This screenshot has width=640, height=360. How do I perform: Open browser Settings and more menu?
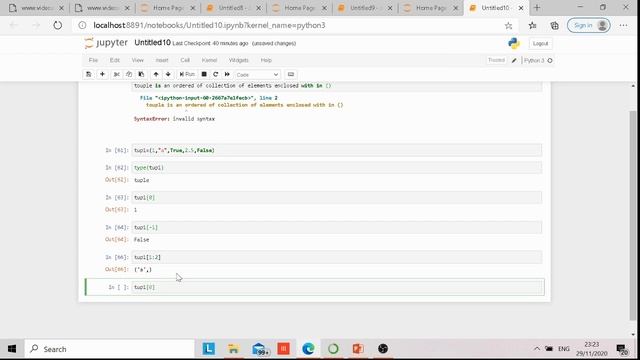(623, 25)
